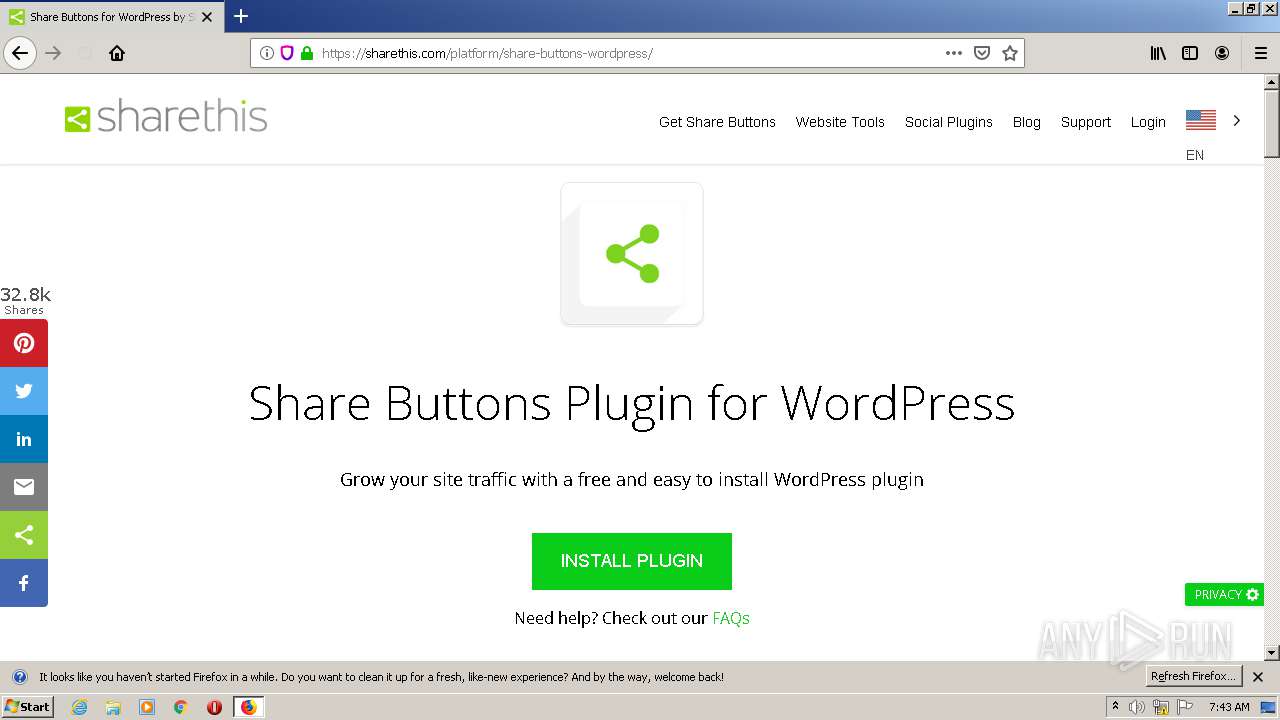Click the EN language label

coord(1195,155)
